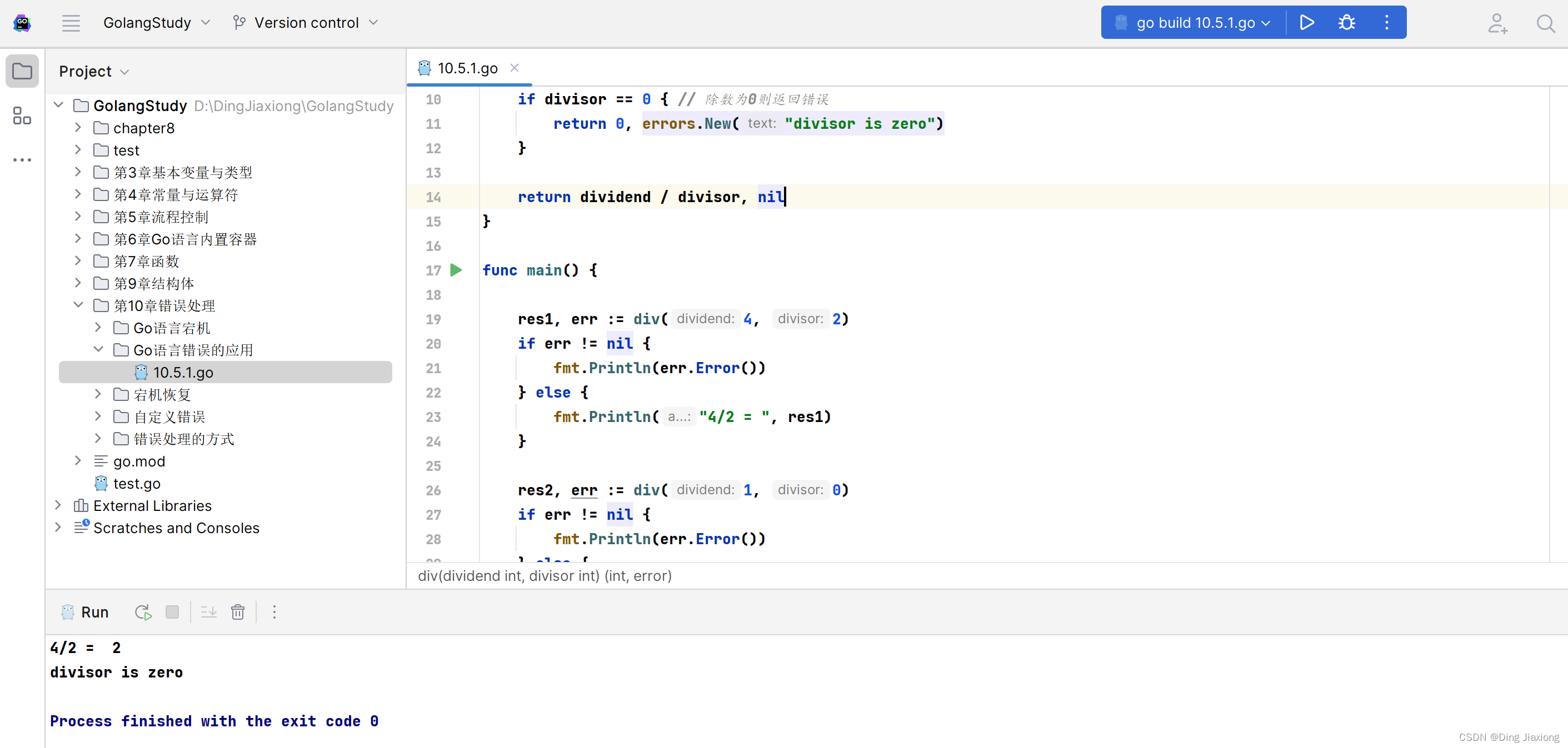Clear the console output with trash icon
The image size is (1568, 748).
pos(237,613)
